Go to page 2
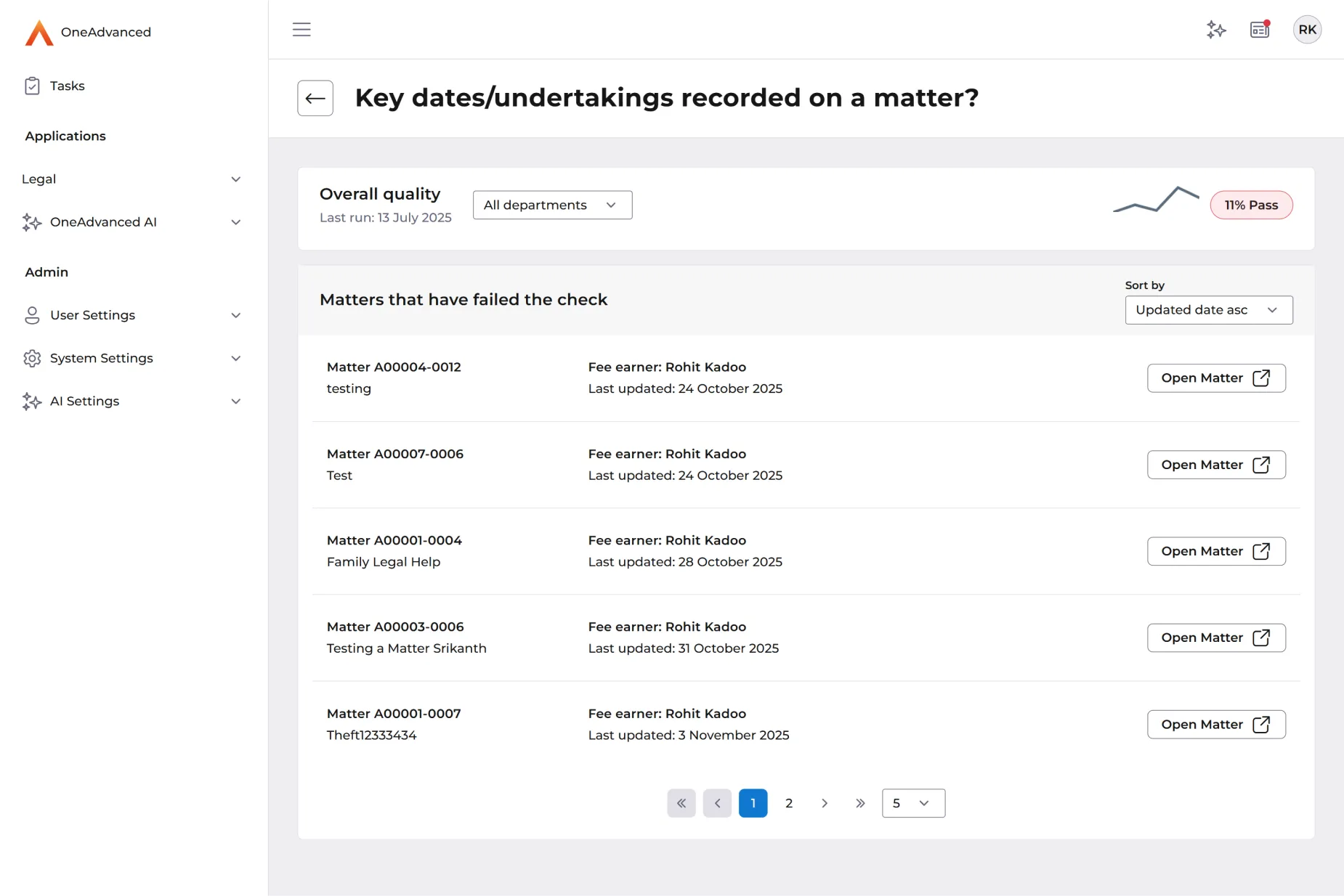This screenshot has width=1344, height=896. (789, 803)
